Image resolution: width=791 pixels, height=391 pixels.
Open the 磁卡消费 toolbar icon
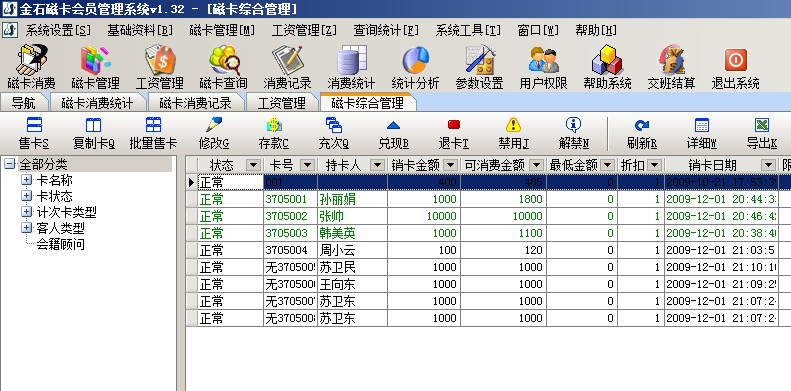click(x=31, y=67)
